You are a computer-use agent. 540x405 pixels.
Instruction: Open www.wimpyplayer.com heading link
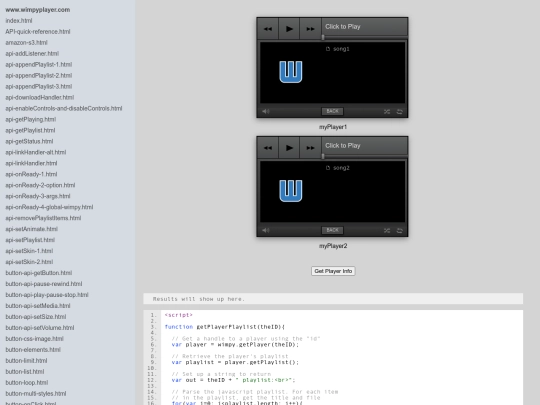[38, 10]
